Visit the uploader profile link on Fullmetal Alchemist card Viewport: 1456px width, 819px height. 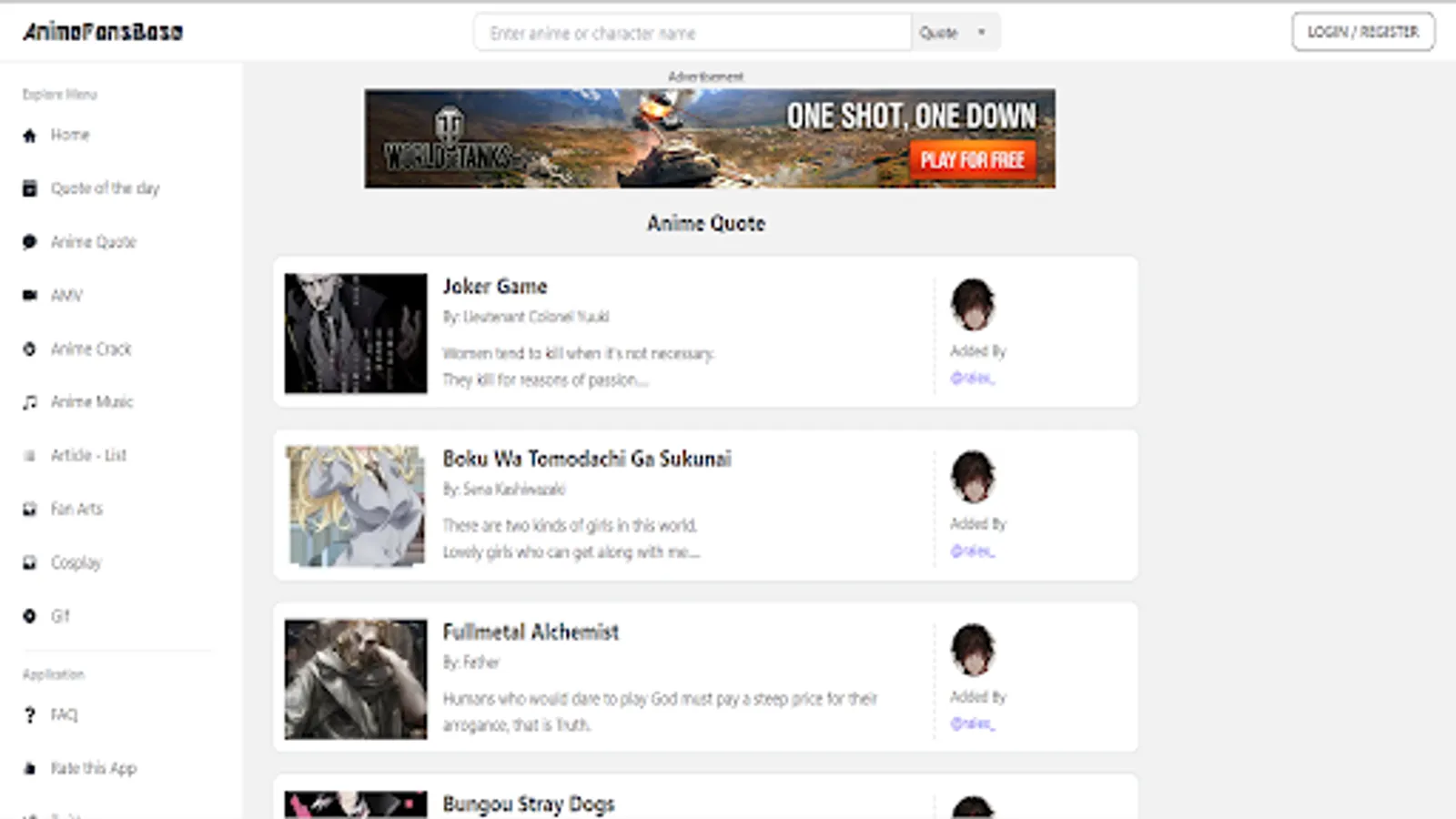(973, 724)
